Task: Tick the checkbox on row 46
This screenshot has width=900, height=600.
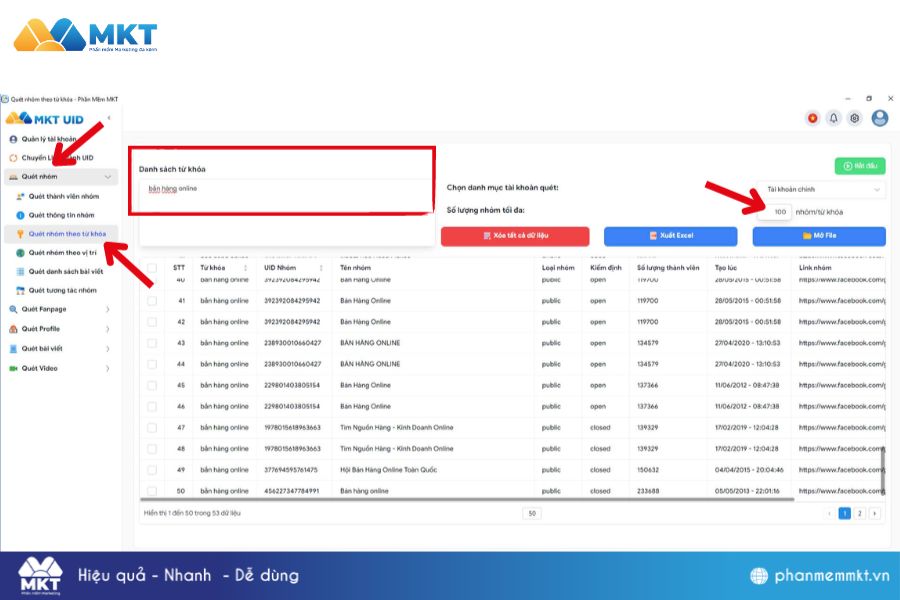Action: click(152, 407)
